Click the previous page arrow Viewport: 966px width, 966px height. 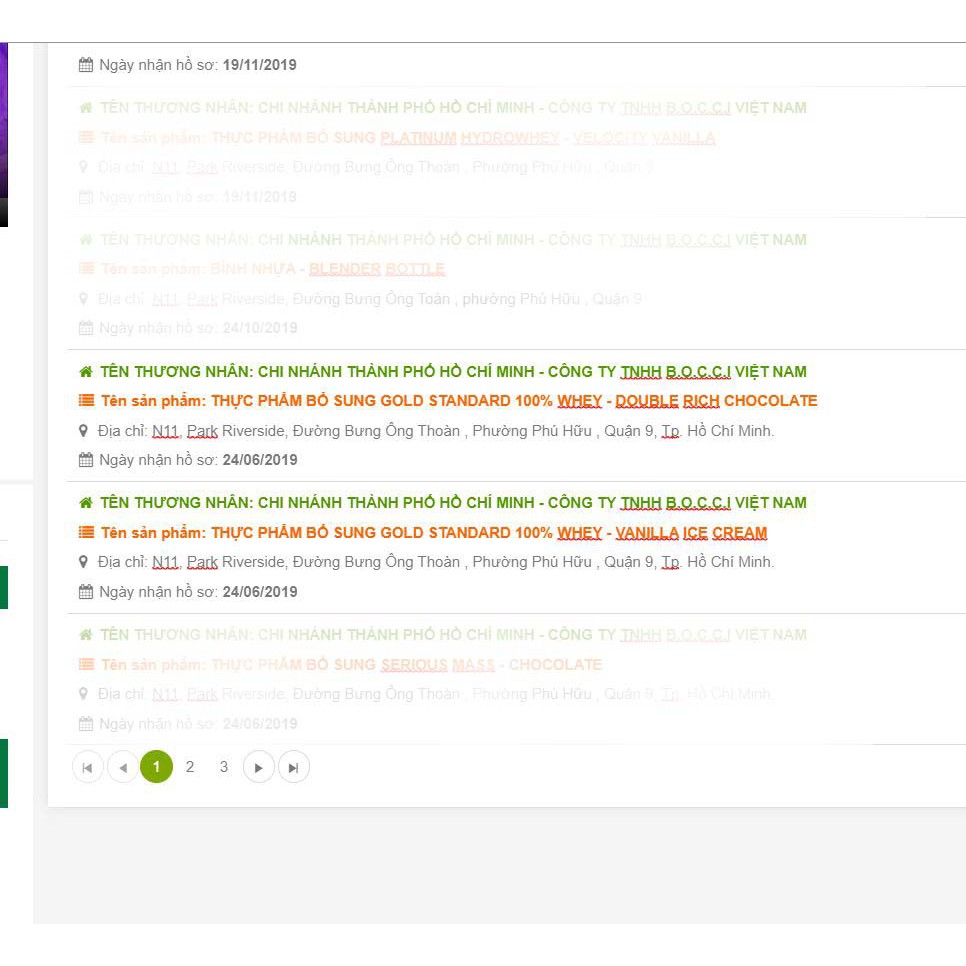click(x=122, y=768)
